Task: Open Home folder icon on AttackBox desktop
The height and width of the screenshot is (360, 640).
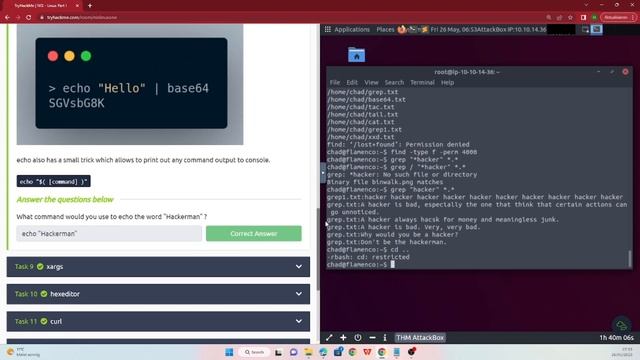Action: click(x=356, y=55)
